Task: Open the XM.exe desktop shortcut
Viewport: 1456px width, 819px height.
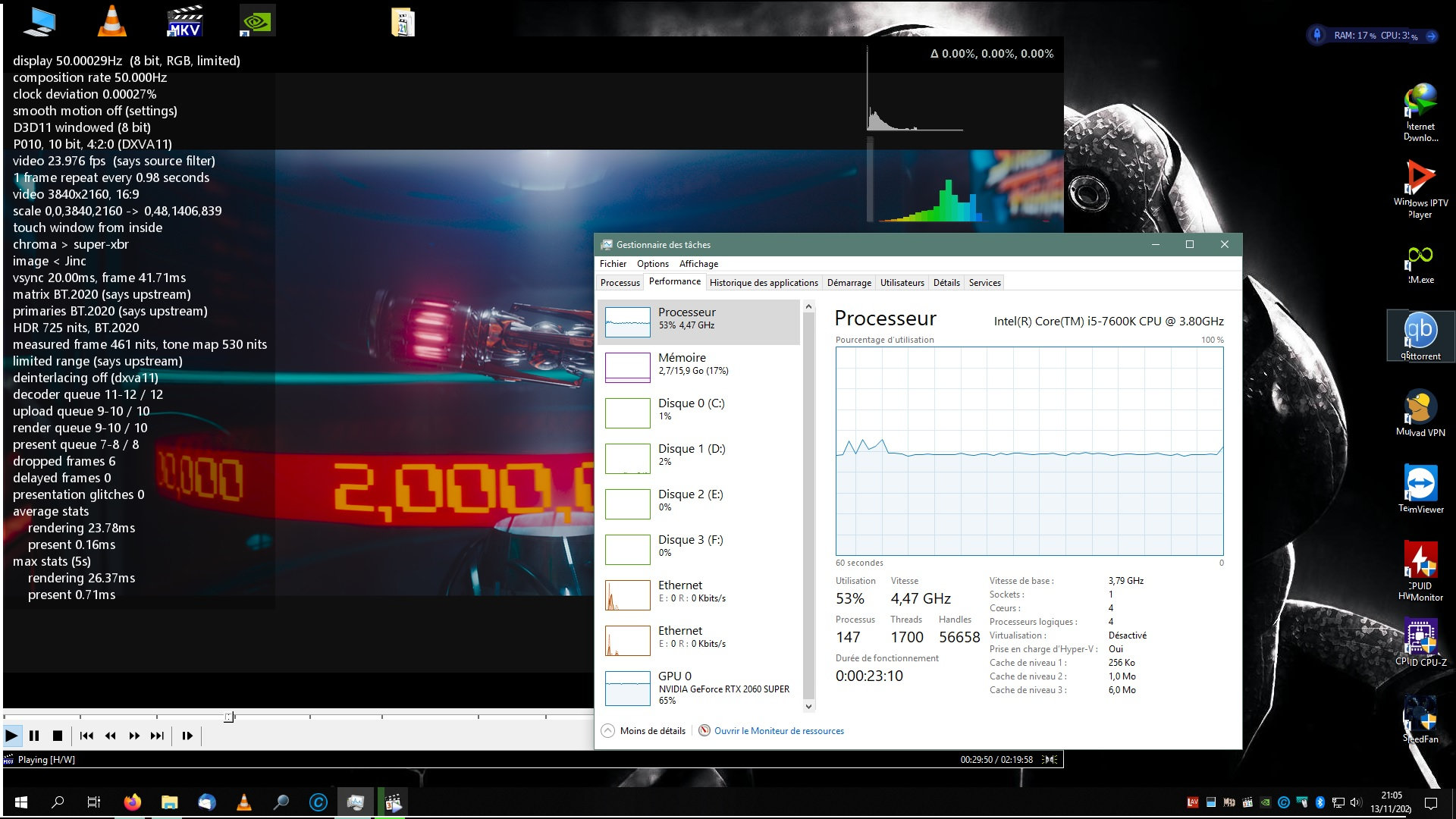Action: coord(1420,264)
